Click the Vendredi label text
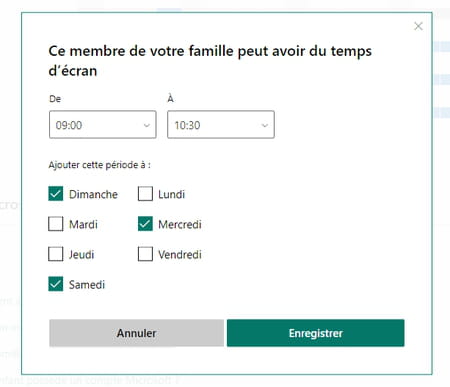The image size is (450, 387). 180,255
